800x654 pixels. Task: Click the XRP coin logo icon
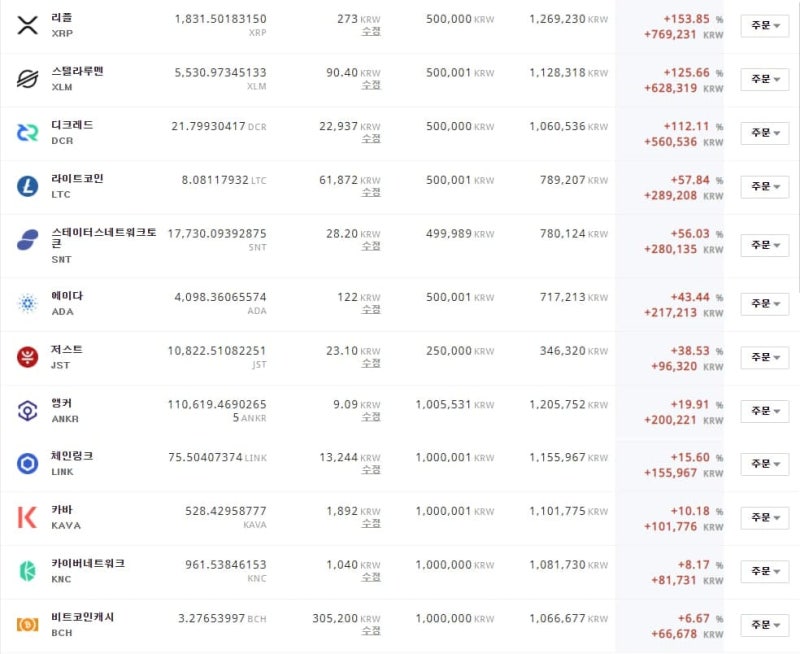click(28, 25)
